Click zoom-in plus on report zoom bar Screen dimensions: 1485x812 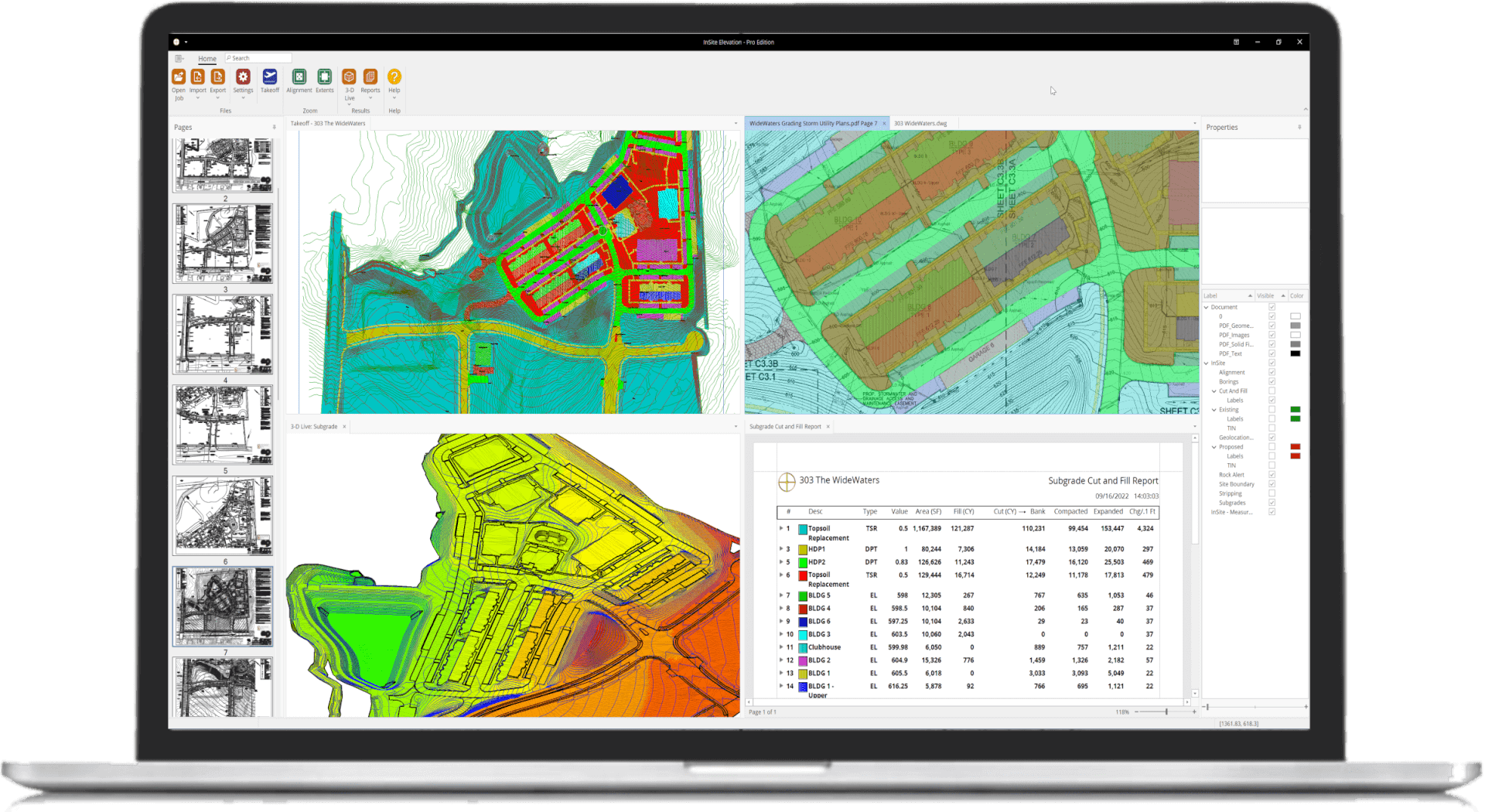1194,711
